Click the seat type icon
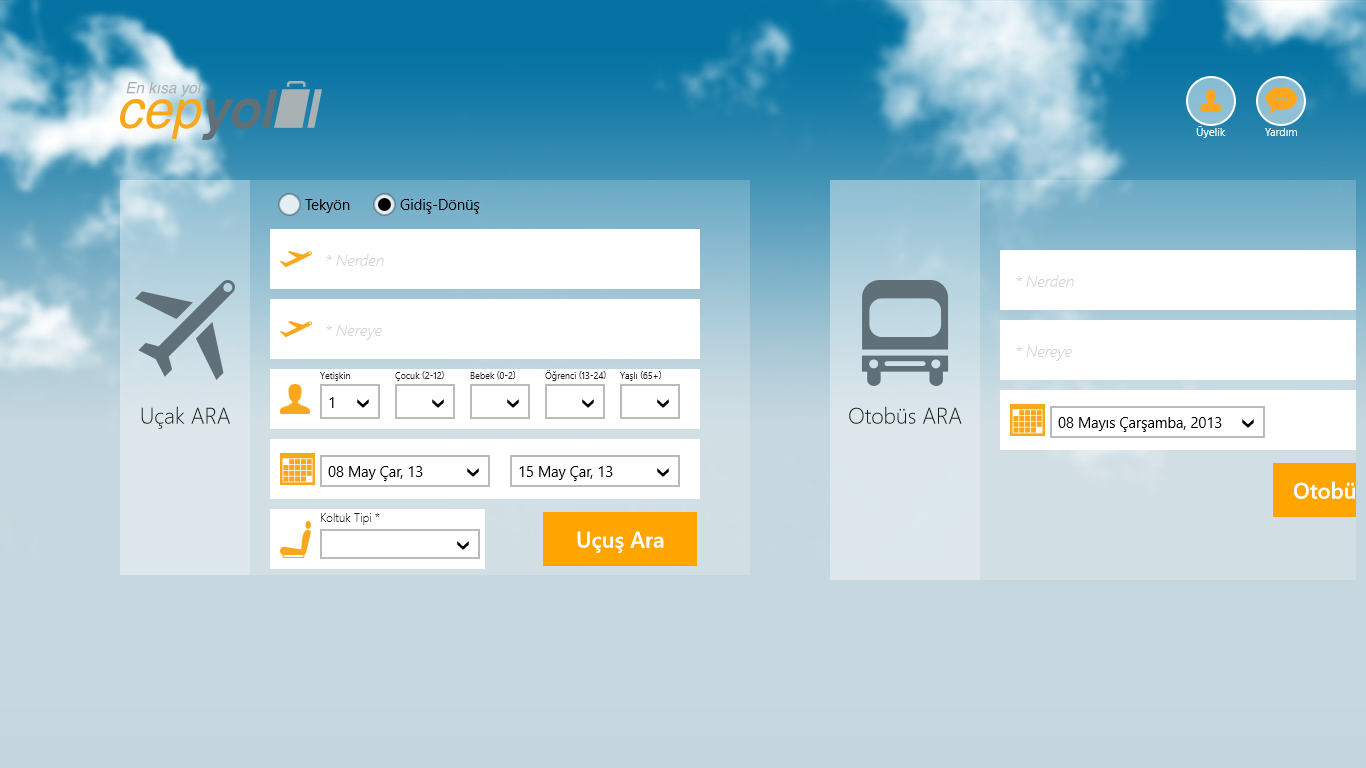This screenshot has width=1366, height=768. coord(295,540)
